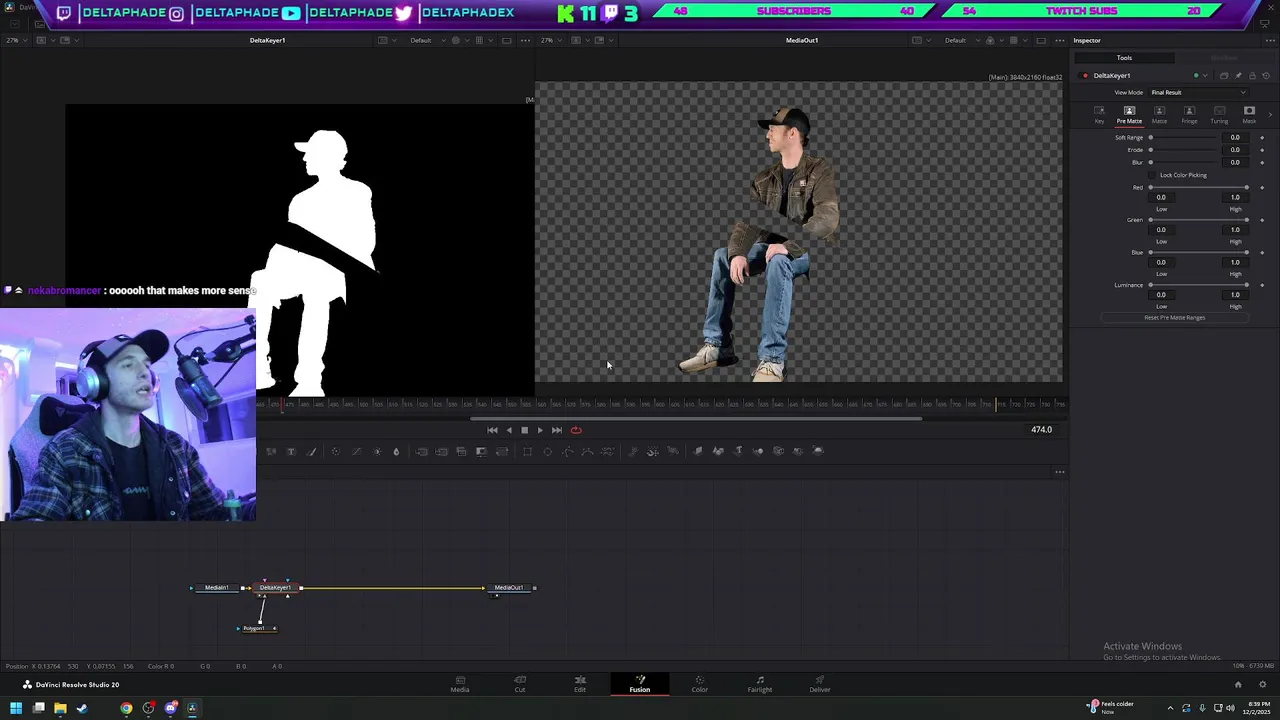Open the View Mode Final Result dropdown
Image resolution: width=1280 pixels, height=720 pixels.
[x=1198, y=93]
